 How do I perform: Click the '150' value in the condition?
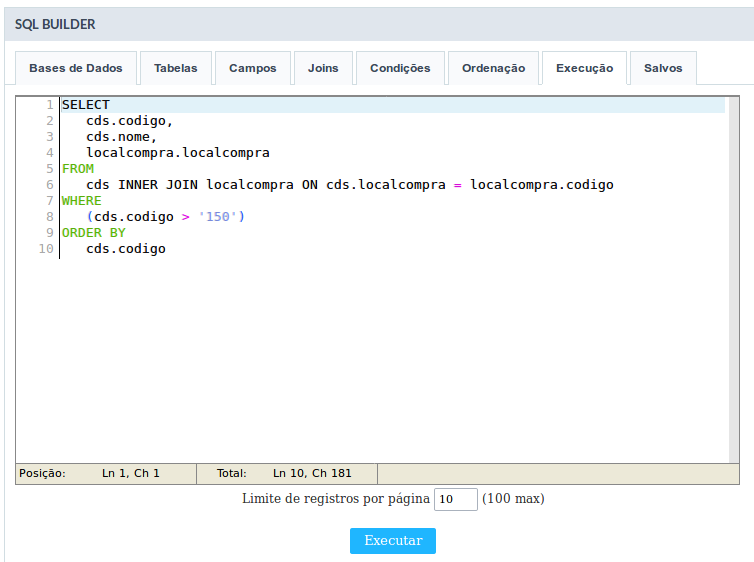(217, 217)
